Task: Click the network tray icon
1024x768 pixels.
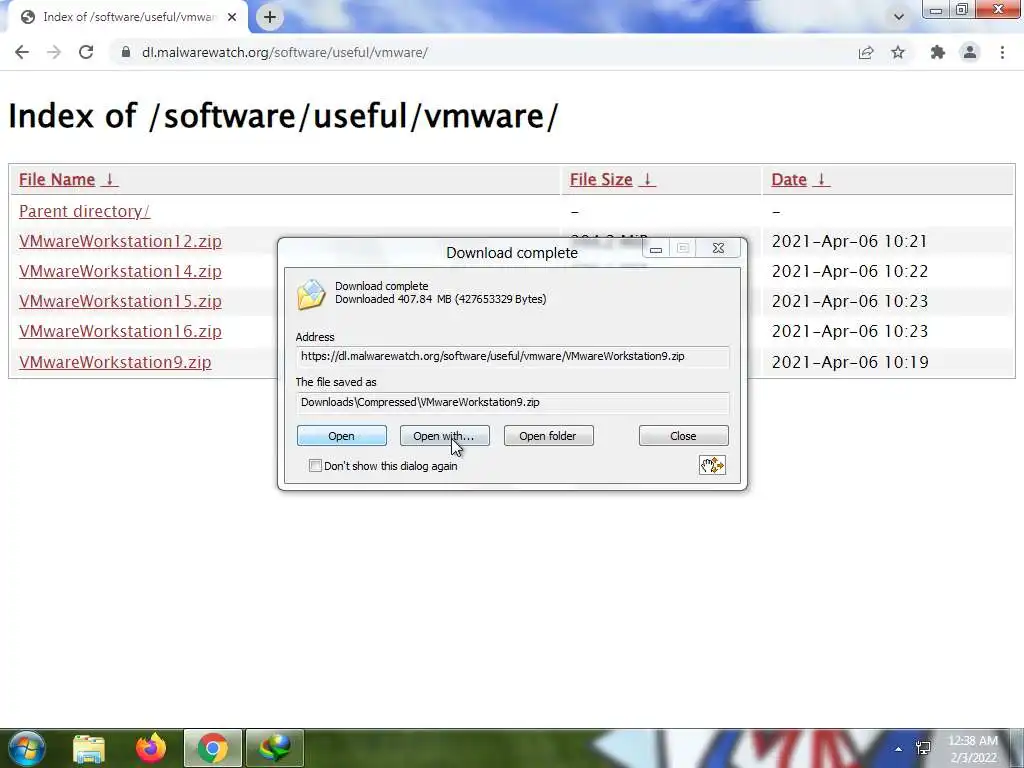Action: point(923,748)
